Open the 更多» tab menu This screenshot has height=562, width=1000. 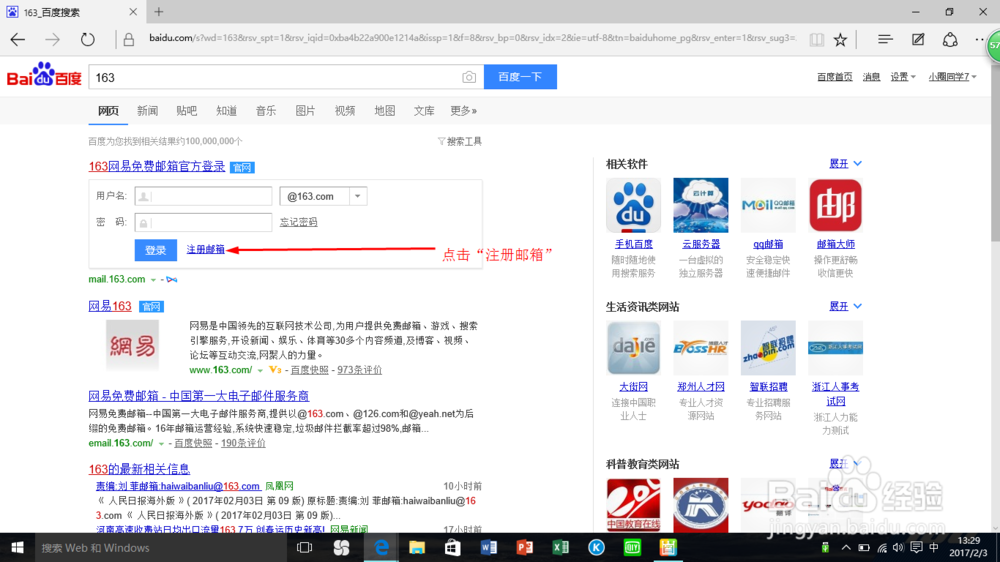(x=464, y=111)
